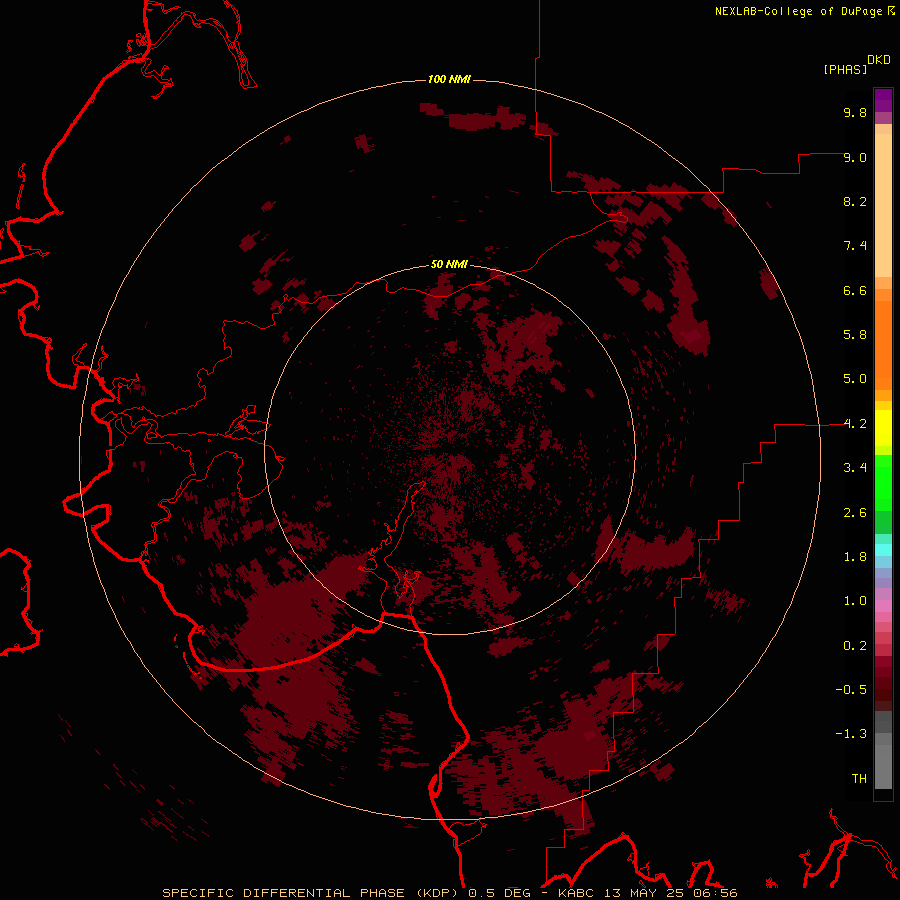Screen dimensions: 900x900
Task: Select the 8.2 value on color scale
Action: pos(855,201)
